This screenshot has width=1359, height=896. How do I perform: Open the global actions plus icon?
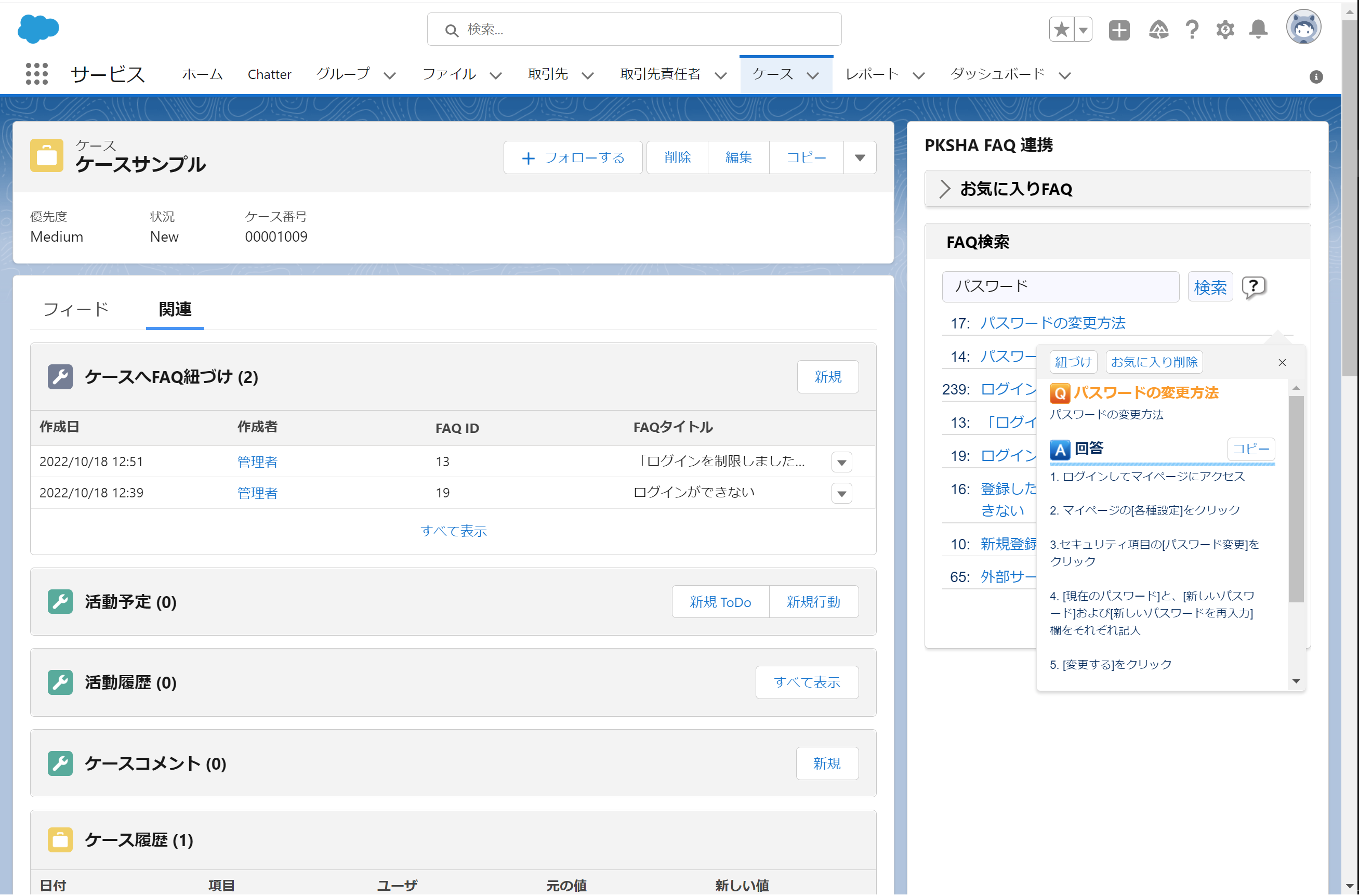1118,30
